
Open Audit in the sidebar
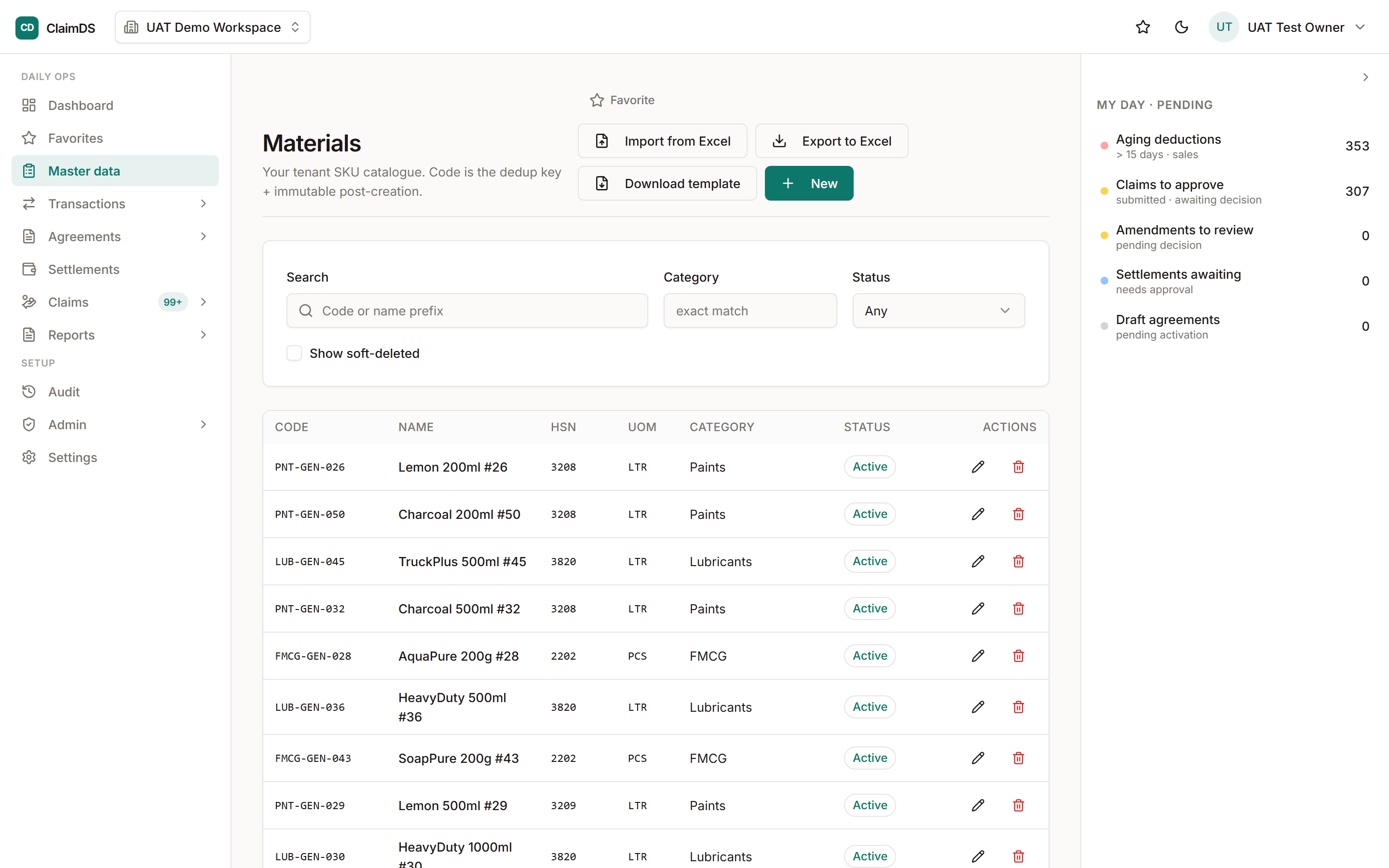pos(115,392)
